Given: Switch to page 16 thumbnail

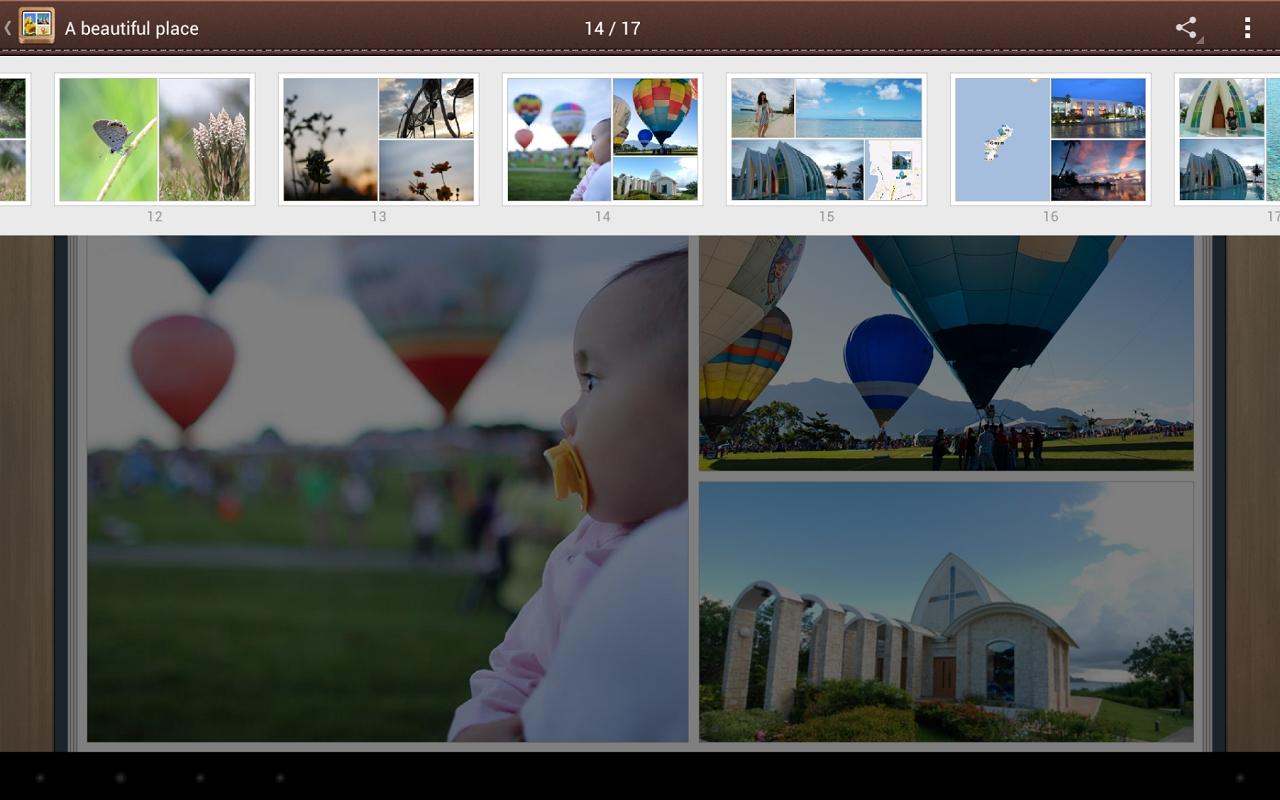Looking at the screenshot, I should 1051,140.
